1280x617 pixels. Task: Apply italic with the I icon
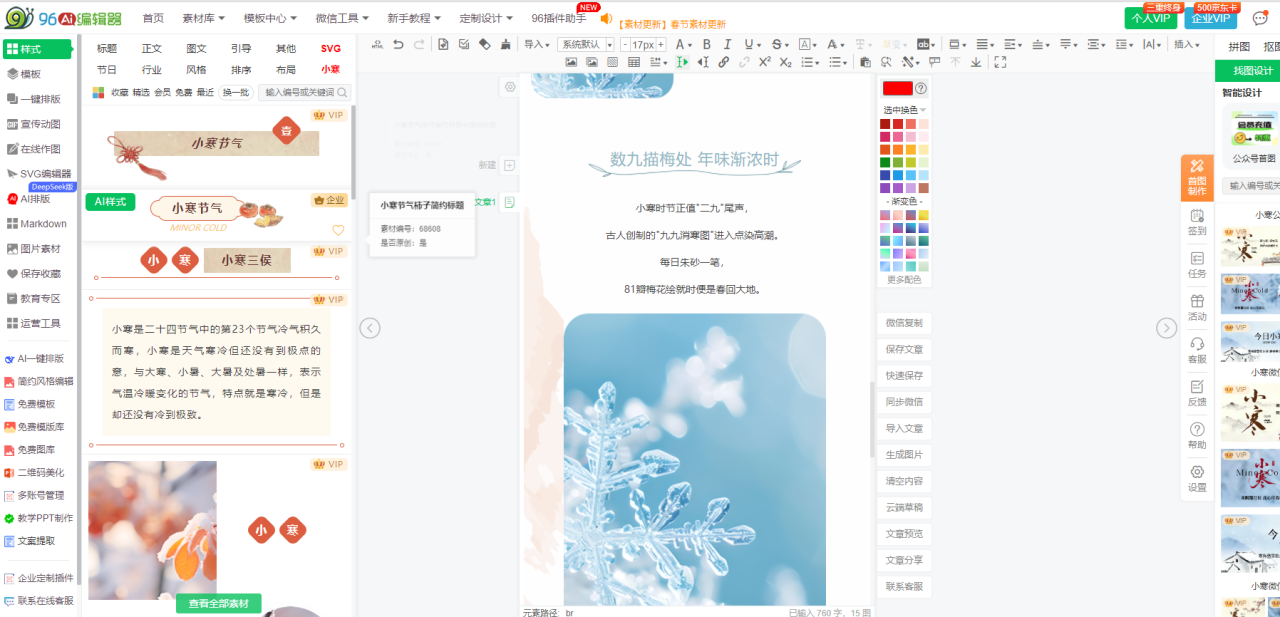[x=727, y=44]
